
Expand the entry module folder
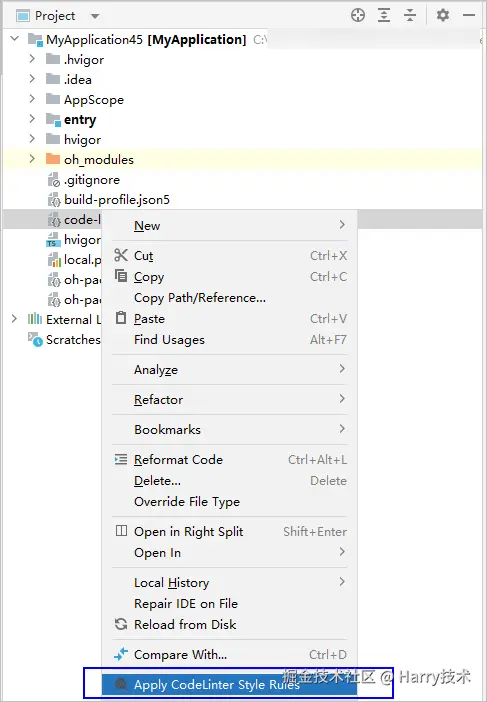tap(32, 119)
